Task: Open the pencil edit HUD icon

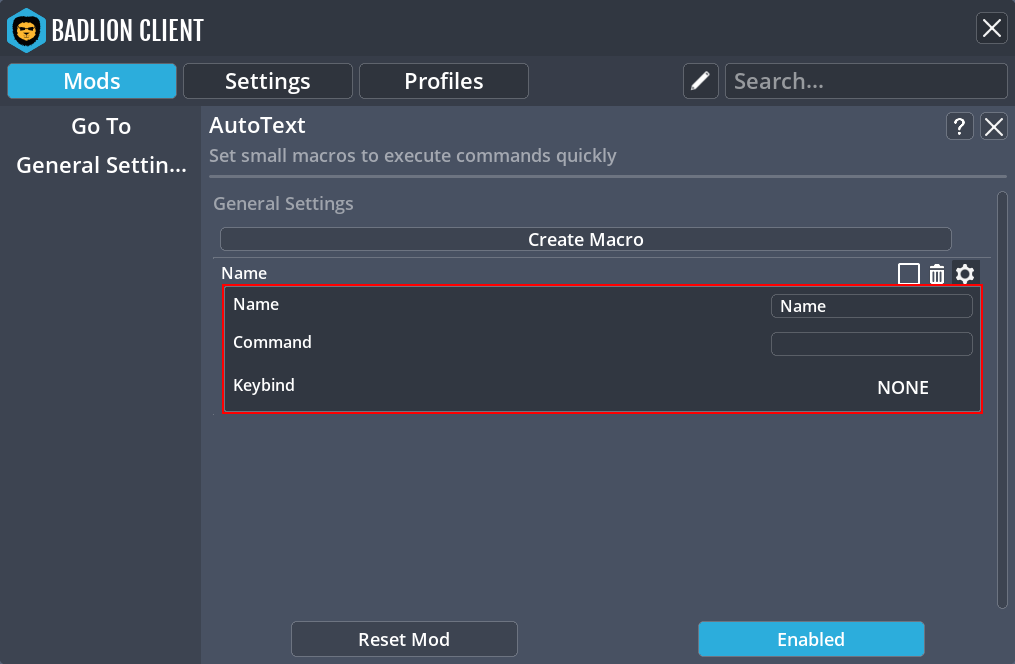Action: click(x=700, y=81)
